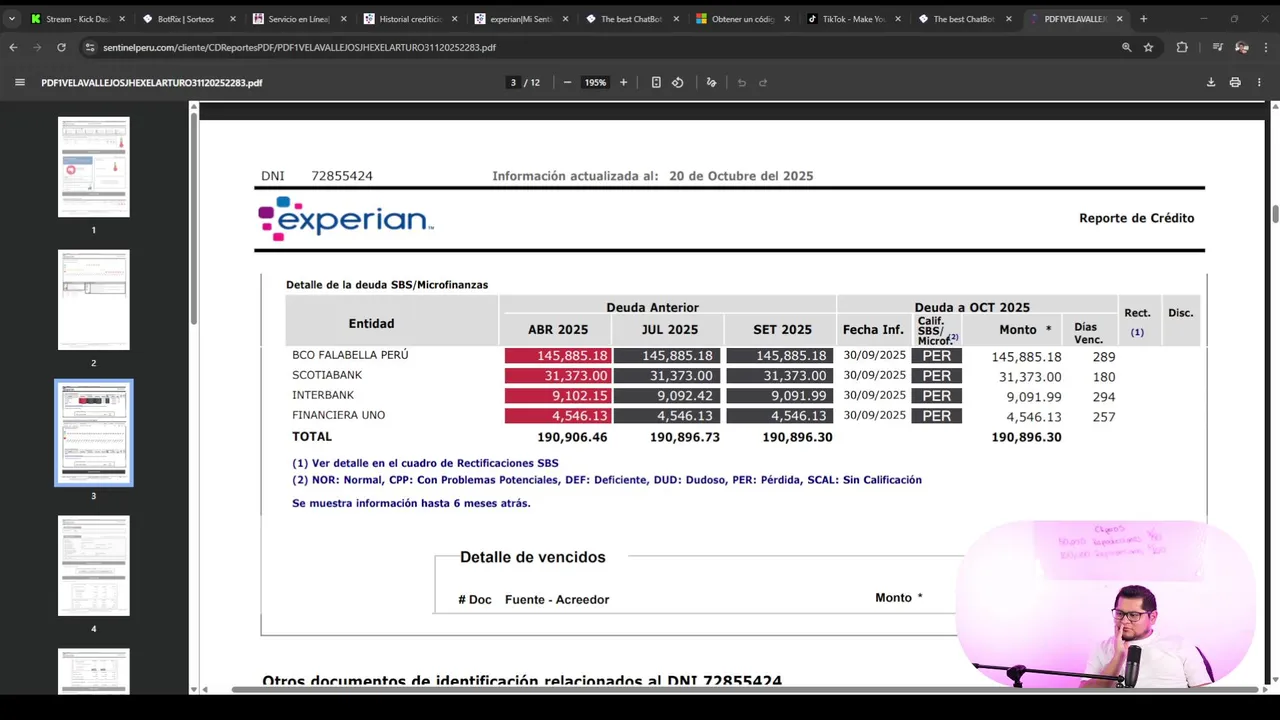
Task: Click the zoom magnifier icon in address bar
Action: pos(1127,47)
